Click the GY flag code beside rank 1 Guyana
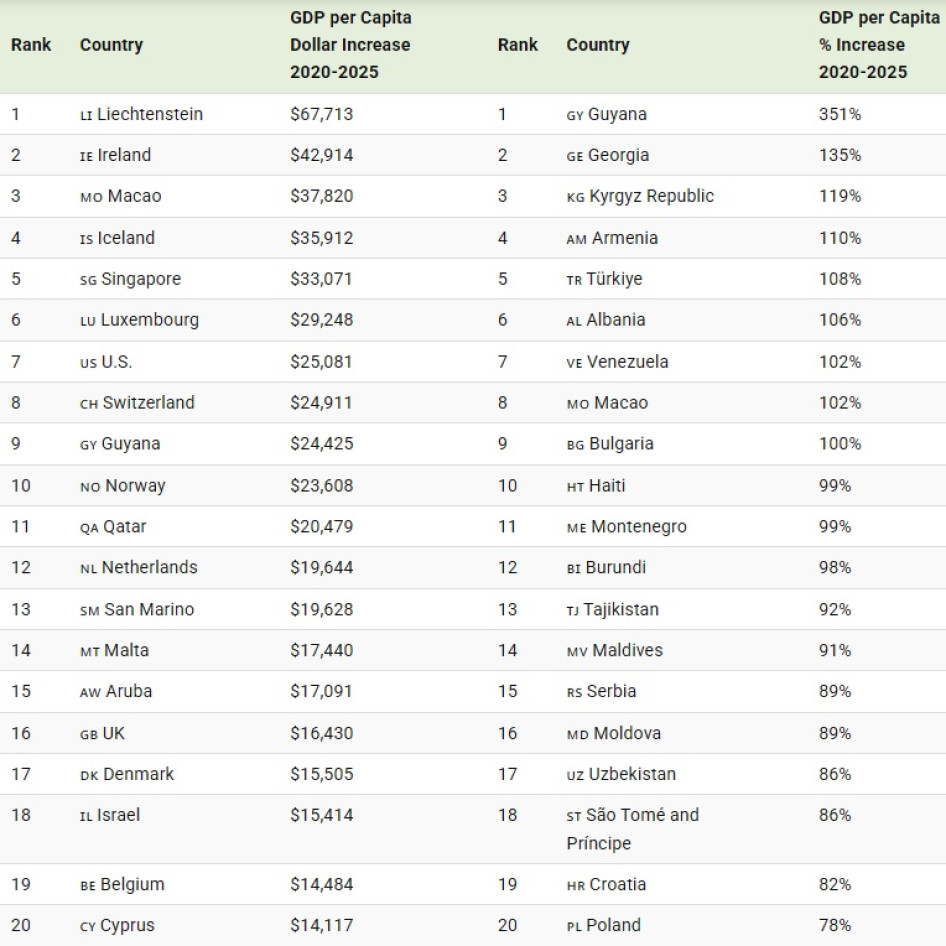This screenshot has height=946, width=946. click(574, 115)
